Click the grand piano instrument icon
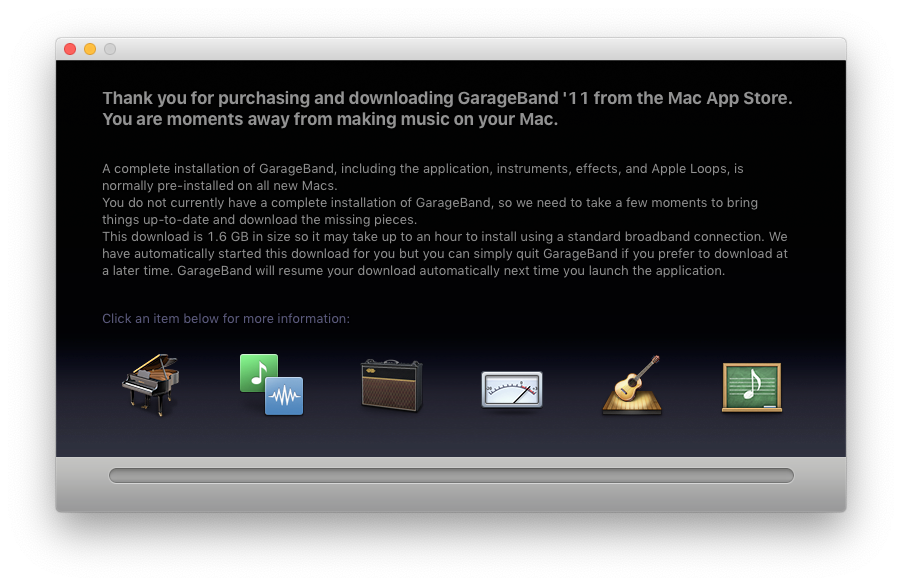Image resolution: width=902 pixels, height=586 pixels. tap(151, 385)
